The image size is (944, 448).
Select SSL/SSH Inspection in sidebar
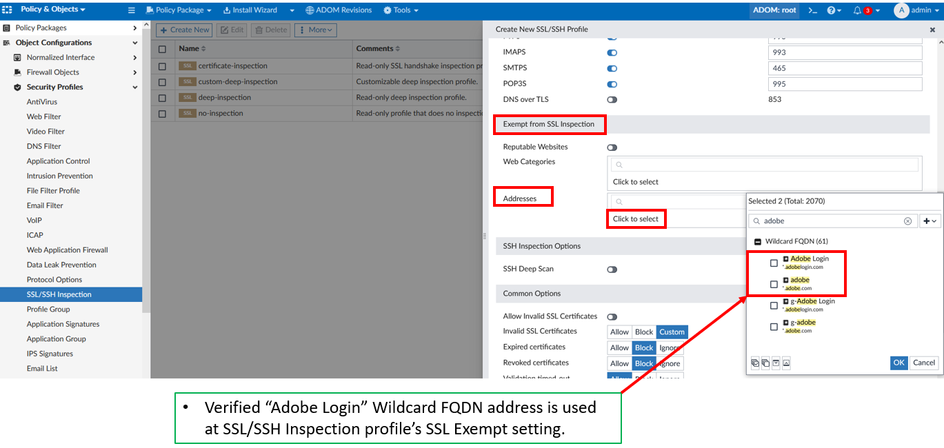pyautogui.click(x=71, y=294)
